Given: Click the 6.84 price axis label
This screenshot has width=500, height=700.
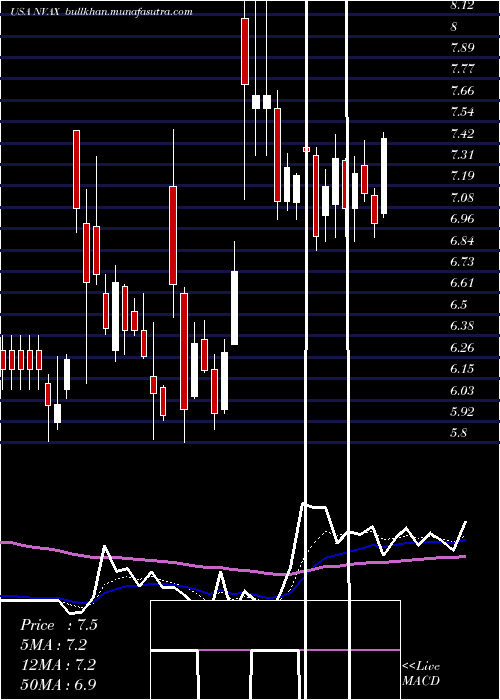Looking at the screenshot, I should (x=462, y=241).
